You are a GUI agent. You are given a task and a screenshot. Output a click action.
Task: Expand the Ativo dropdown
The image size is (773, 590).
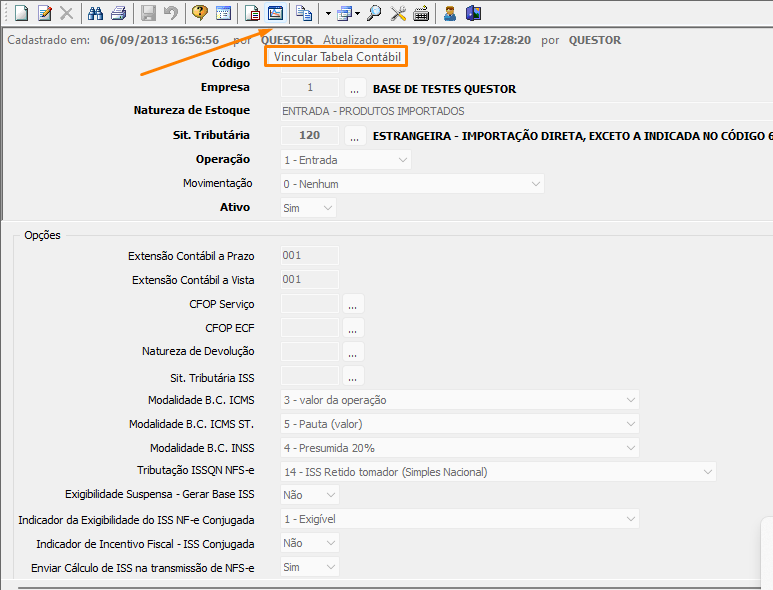click(x=328, y=208)
